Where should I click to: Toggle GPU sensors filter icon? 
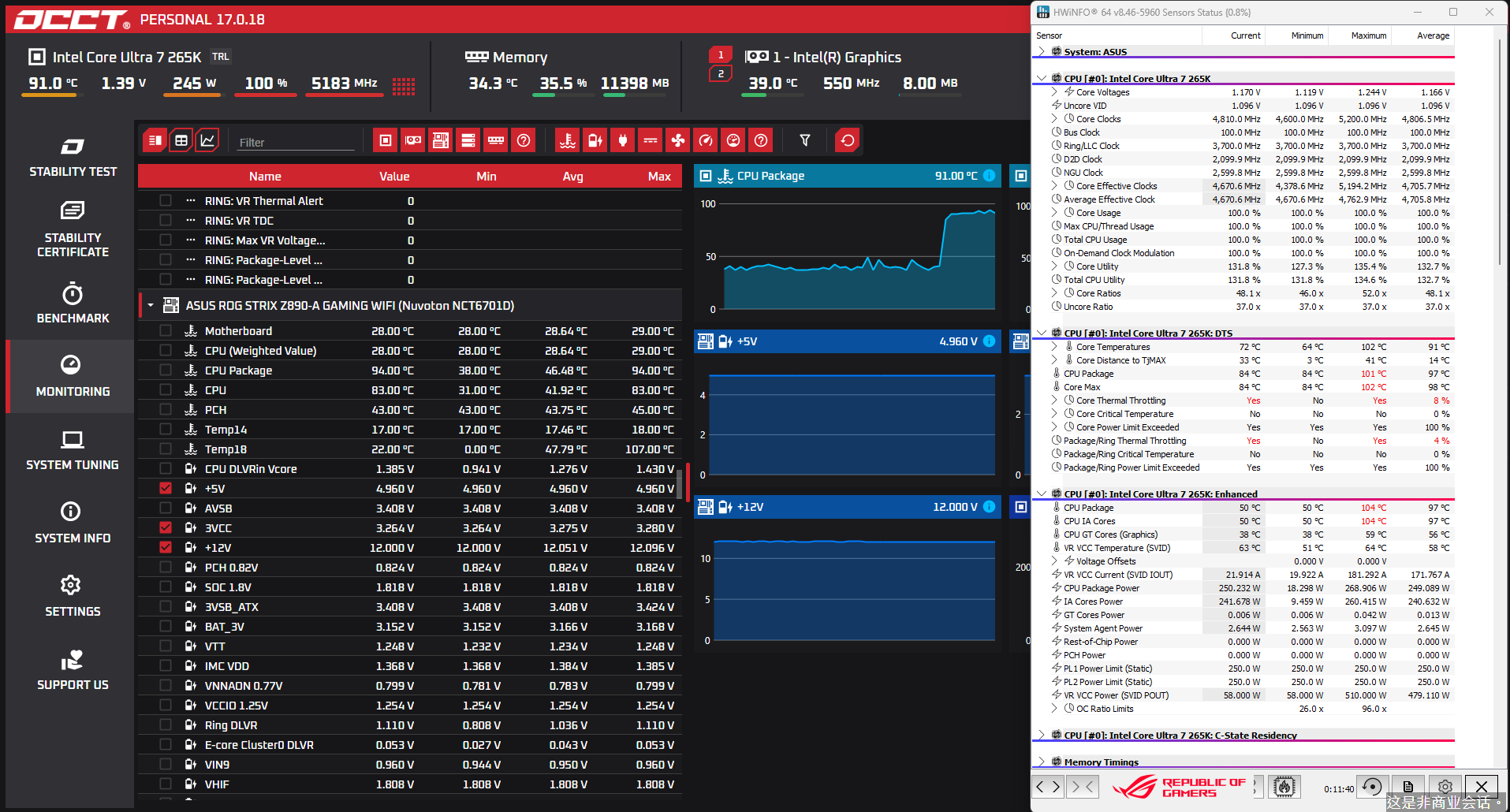pyautogui.click(x=413, y=140)
